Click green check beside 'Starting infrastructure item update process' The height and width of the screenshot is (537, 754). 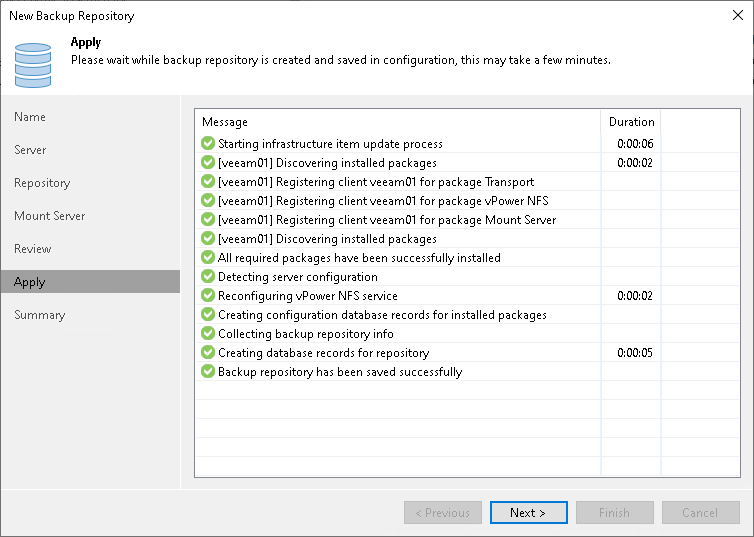click(x=208, y=144)
